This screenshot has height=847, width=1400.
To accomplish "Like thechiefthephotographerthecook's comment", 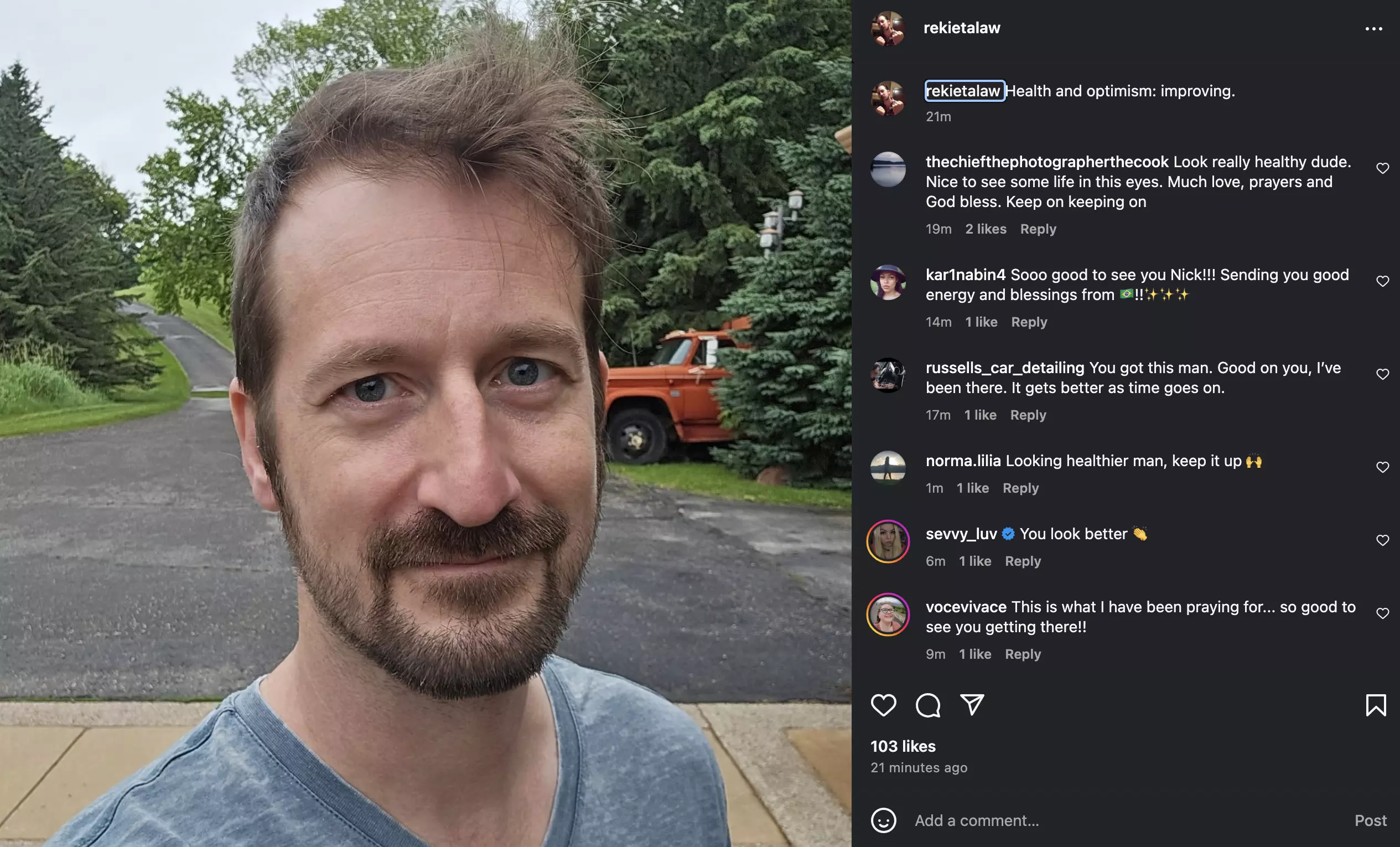I will 1382,168.
